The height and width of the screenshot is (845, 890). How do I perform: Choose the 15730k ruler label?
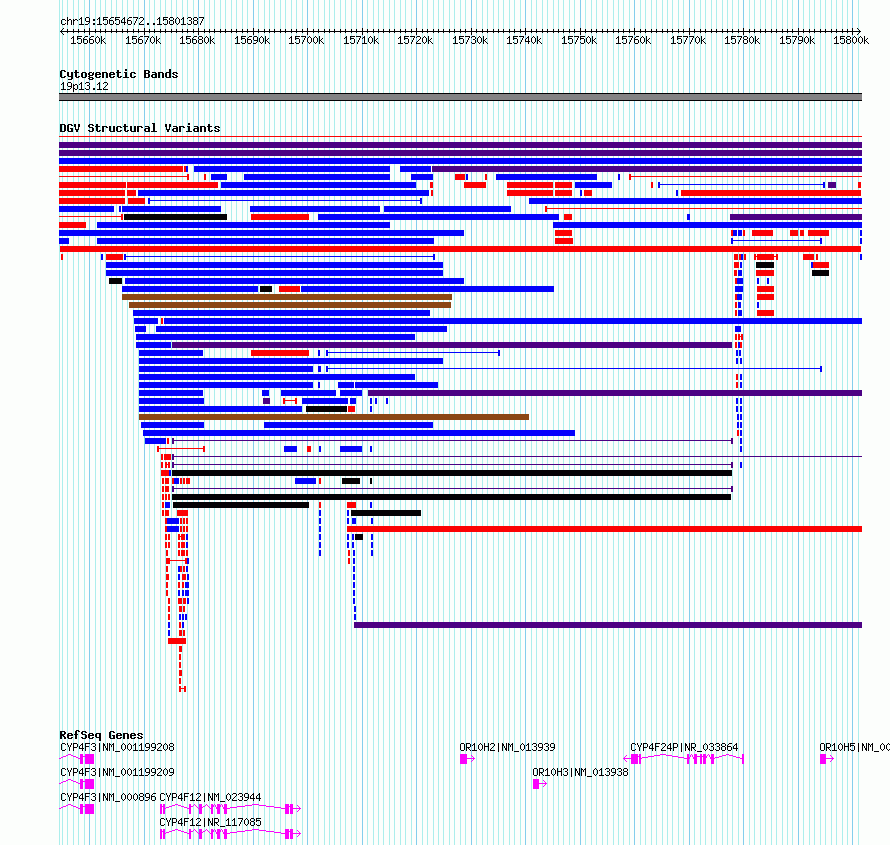(x=470, y=40)
